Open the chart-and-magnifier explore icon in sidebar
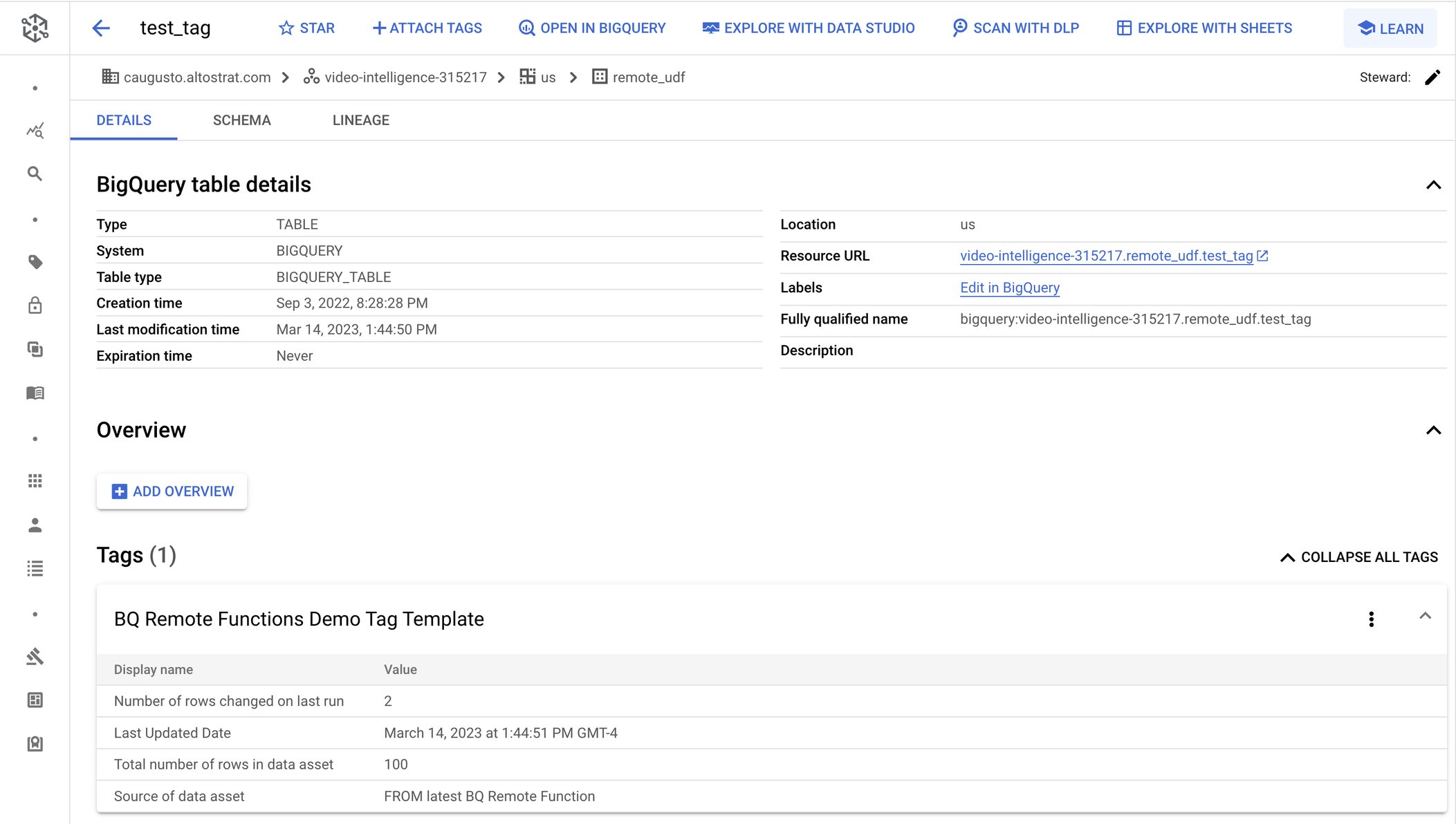Viewport: 1456px width, 824px height. coord(35,130)
